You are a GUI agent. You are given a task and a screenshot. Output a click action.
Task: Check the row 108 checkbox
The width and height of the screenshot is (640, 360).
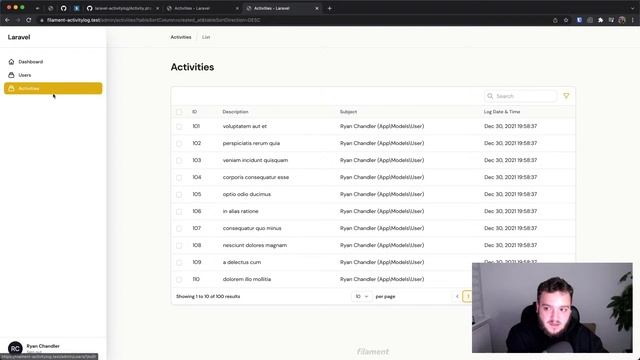pyautogui.click(x=179, y=246)
